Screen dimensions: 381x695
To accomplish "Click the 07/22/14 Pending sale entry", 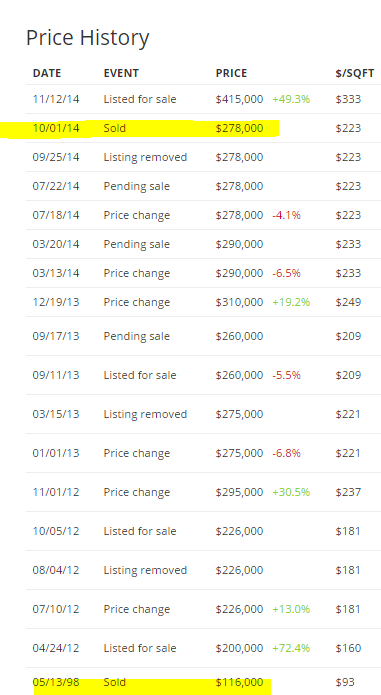I will 203,186.
